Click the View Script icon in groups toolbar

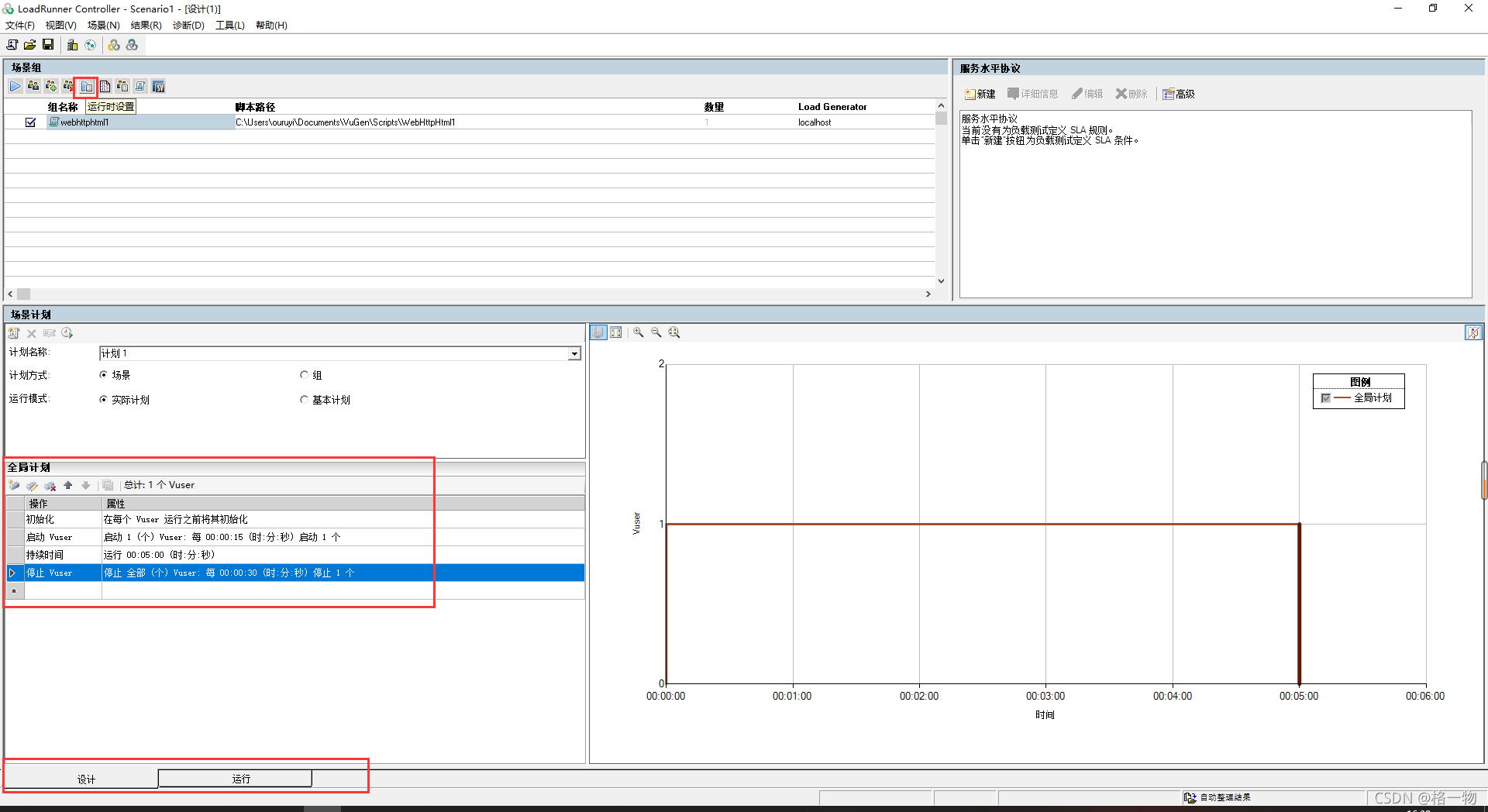140,86
